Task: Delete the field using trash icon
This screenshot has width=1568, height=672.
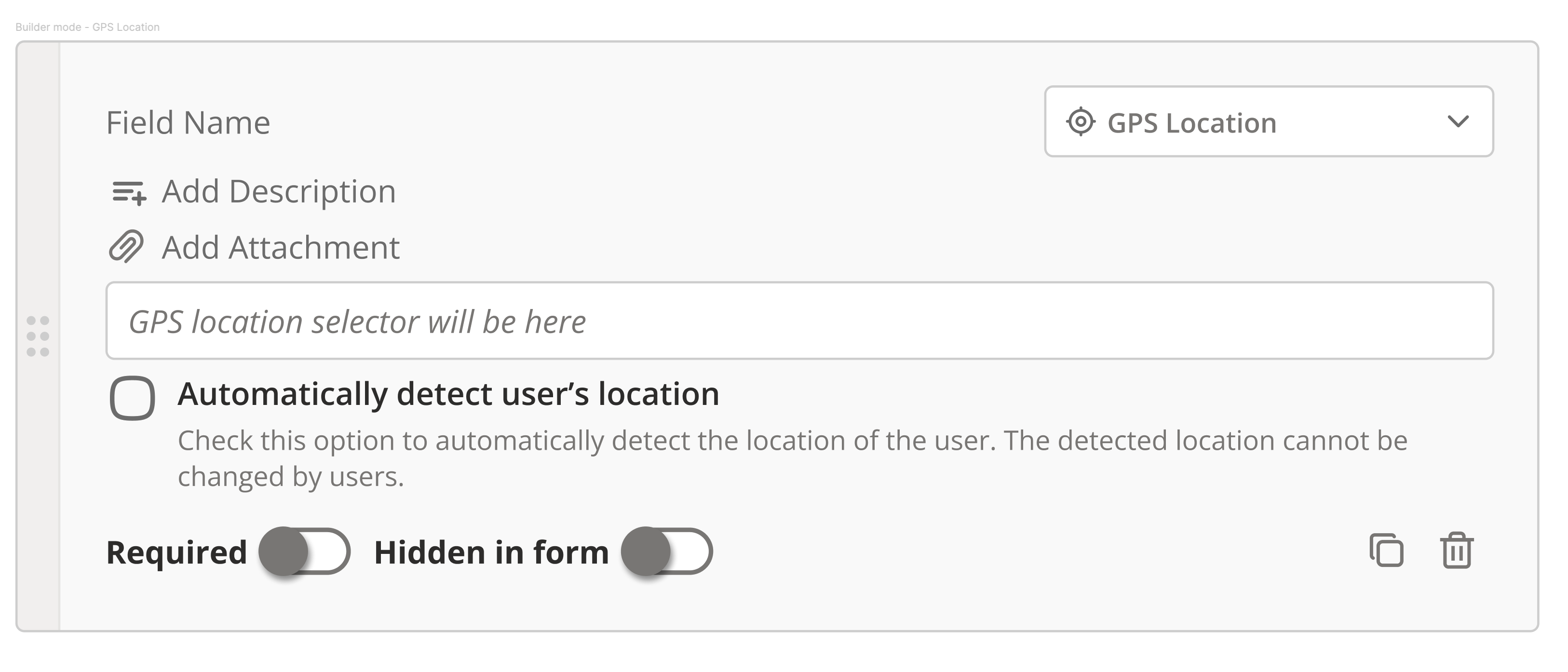Action: (x=1456, y=550)
